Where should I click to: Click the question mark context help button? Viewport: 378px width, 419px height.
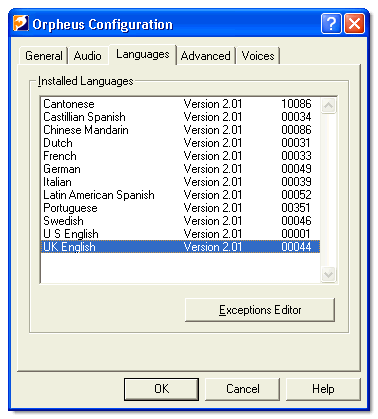click(331, 24)
